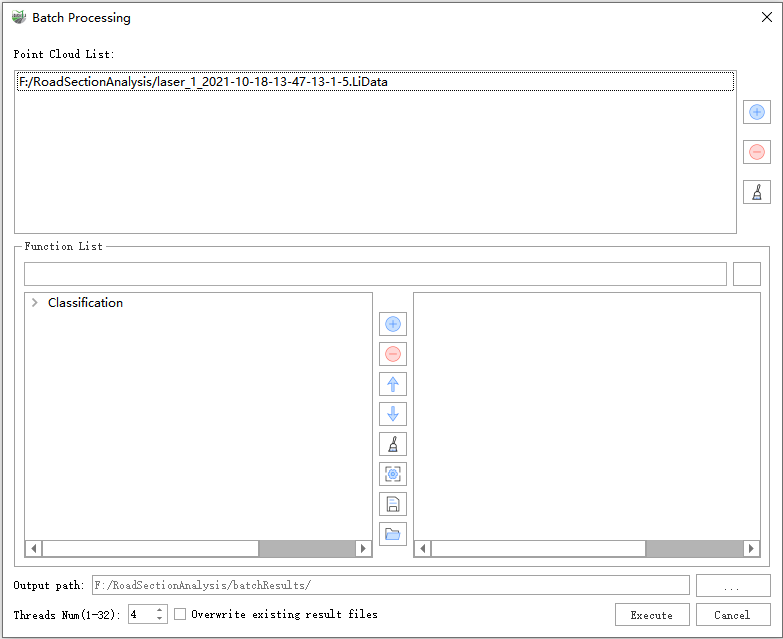Save the function list to file

click(x=393, y=504)
